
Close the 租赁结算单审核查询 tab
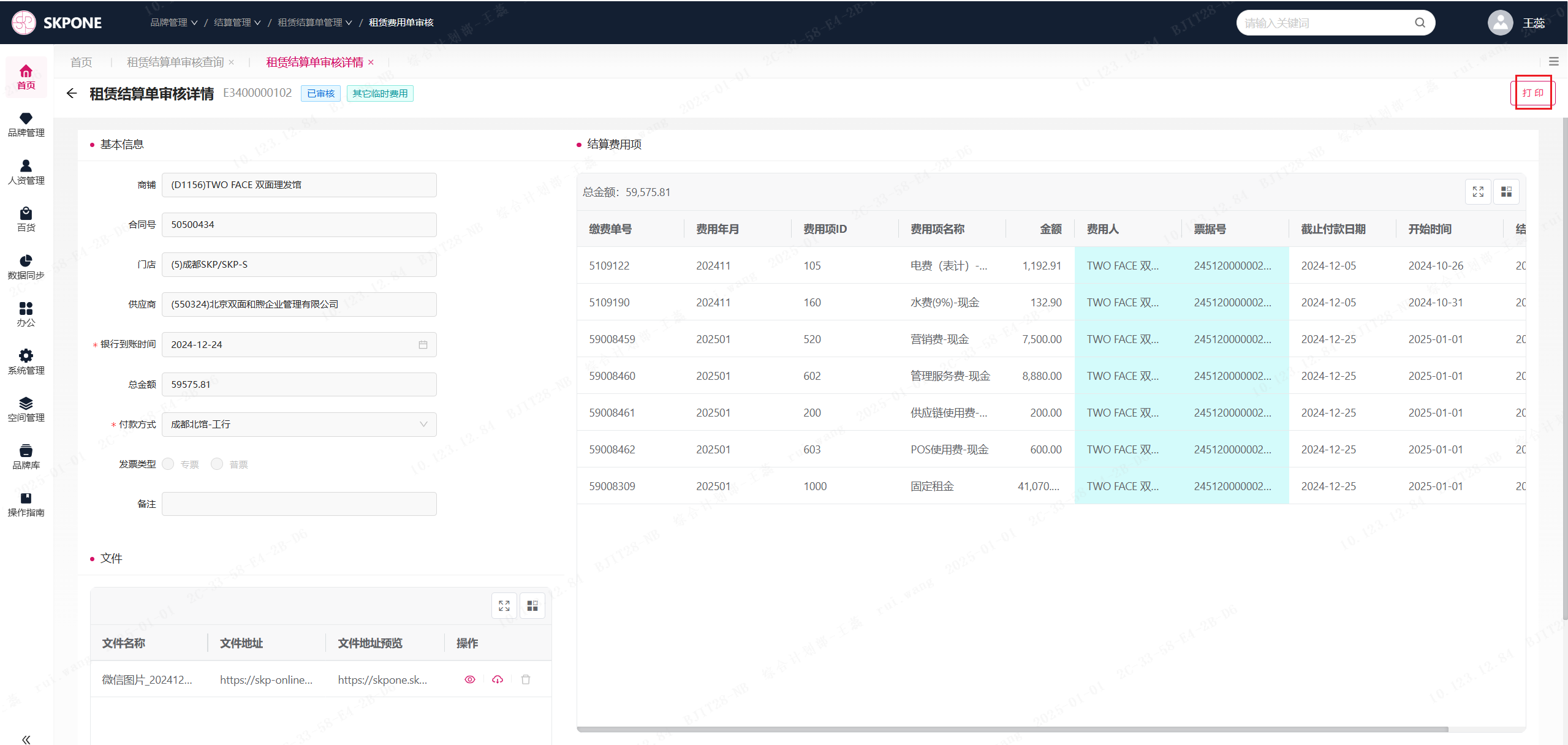232,62
